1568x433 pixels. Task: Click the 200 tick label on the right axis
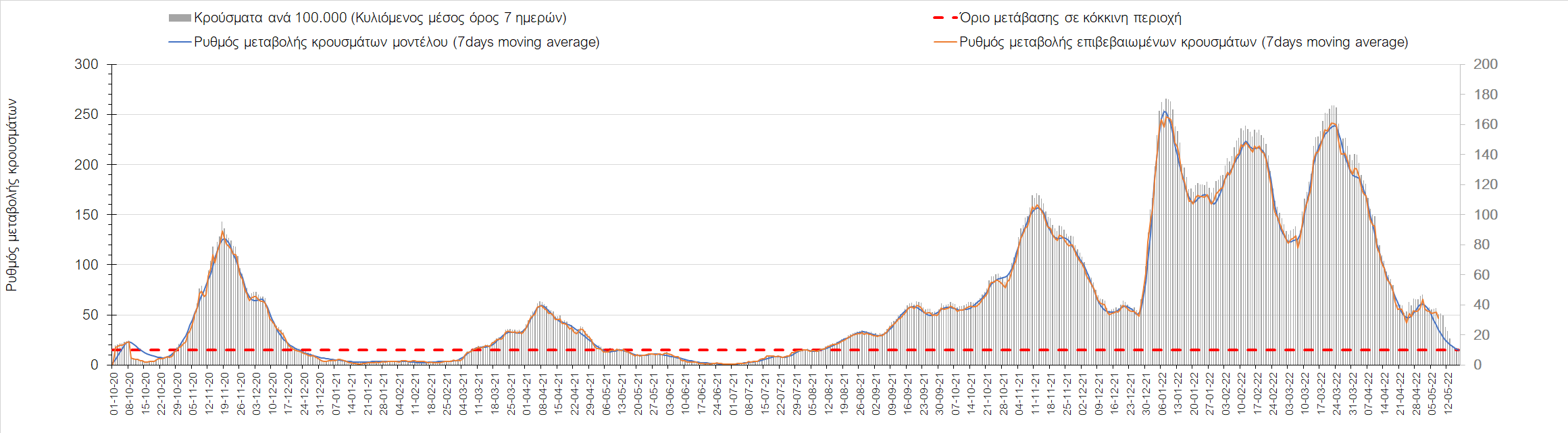click(1485, 64)
